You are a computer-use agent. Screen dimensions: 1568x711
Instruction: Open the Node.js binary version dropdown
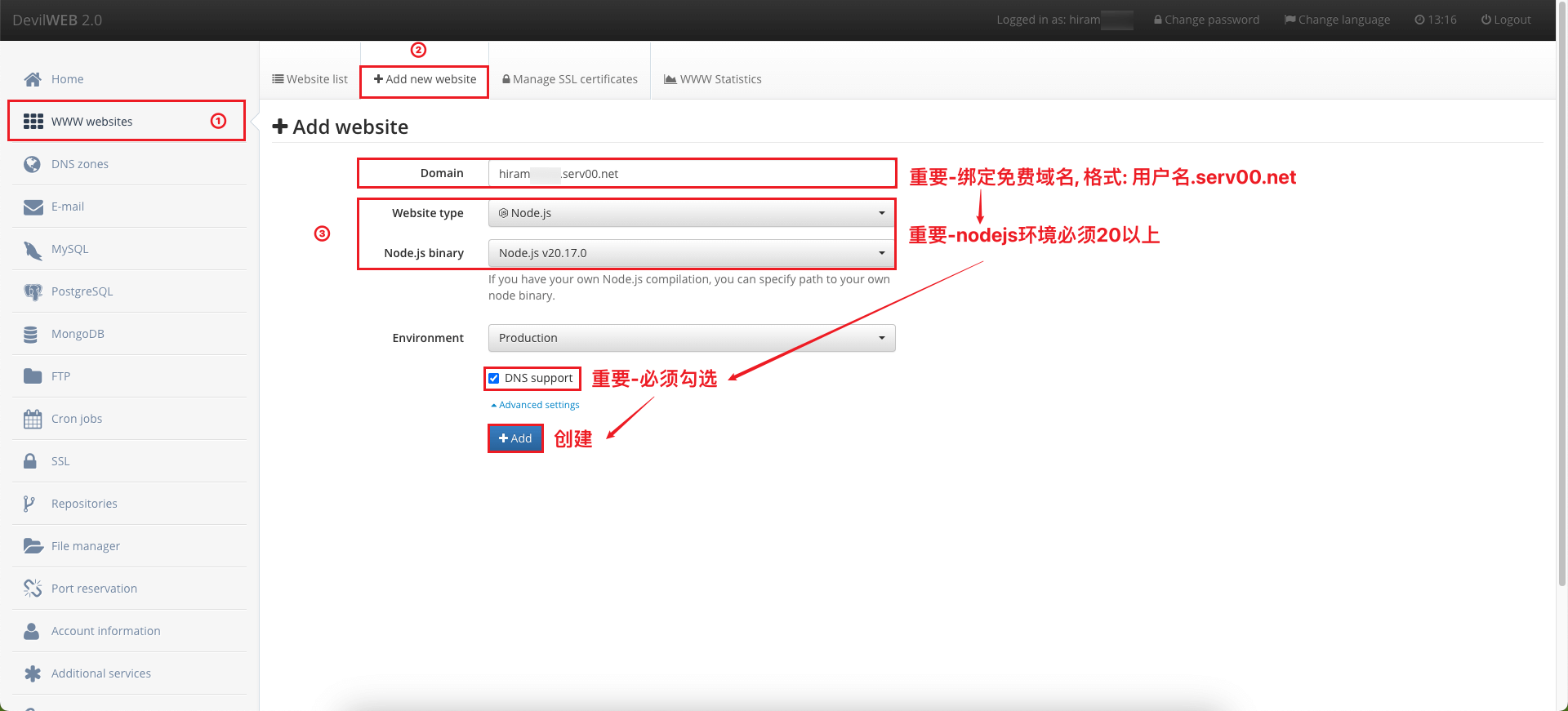[x=692, y=253]
